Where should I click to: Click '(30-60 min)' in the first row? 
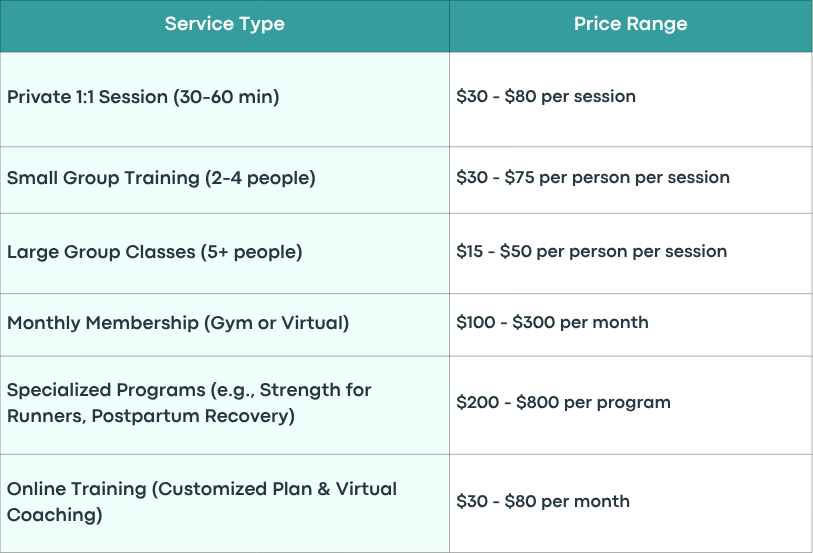tap(226, 97)
